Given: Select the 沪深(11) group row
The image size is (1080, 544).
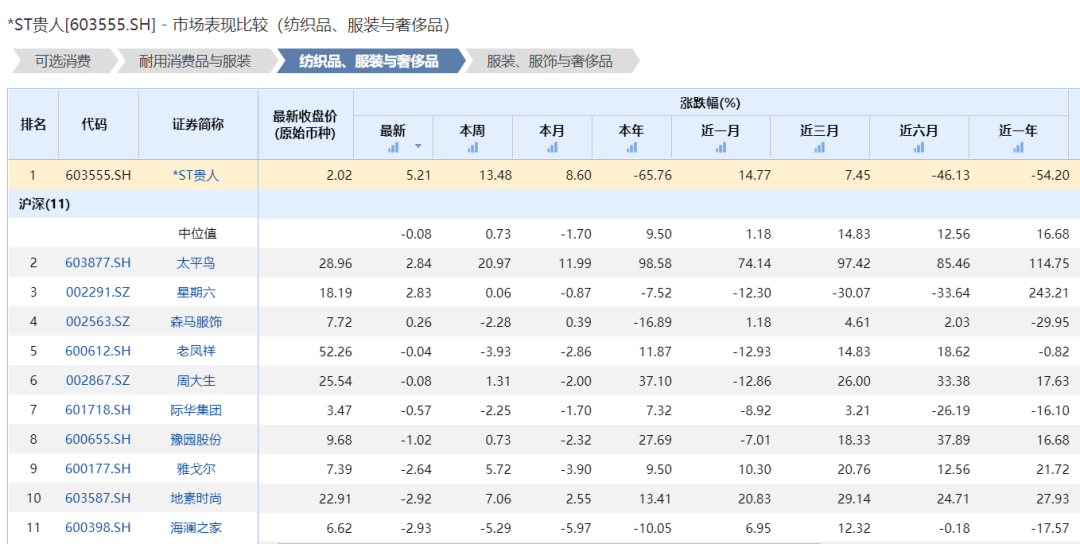Looking at the screenshot, I should click(x=540, y=205).
